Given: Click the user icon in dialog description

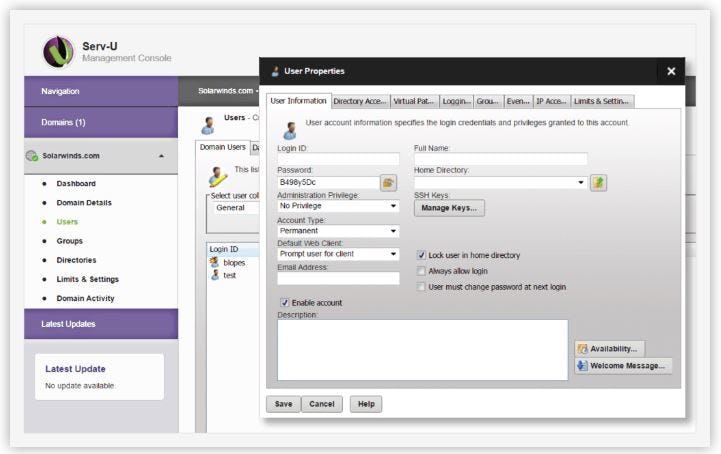Looking at the screenshot, I should 290,131.
